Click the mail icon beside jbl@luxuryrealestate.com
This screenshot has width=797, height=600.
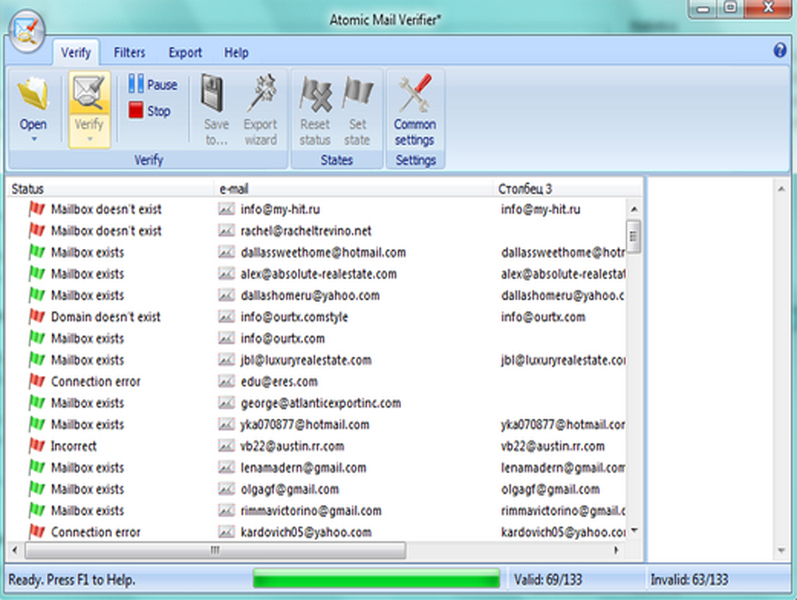pos(226,360)
